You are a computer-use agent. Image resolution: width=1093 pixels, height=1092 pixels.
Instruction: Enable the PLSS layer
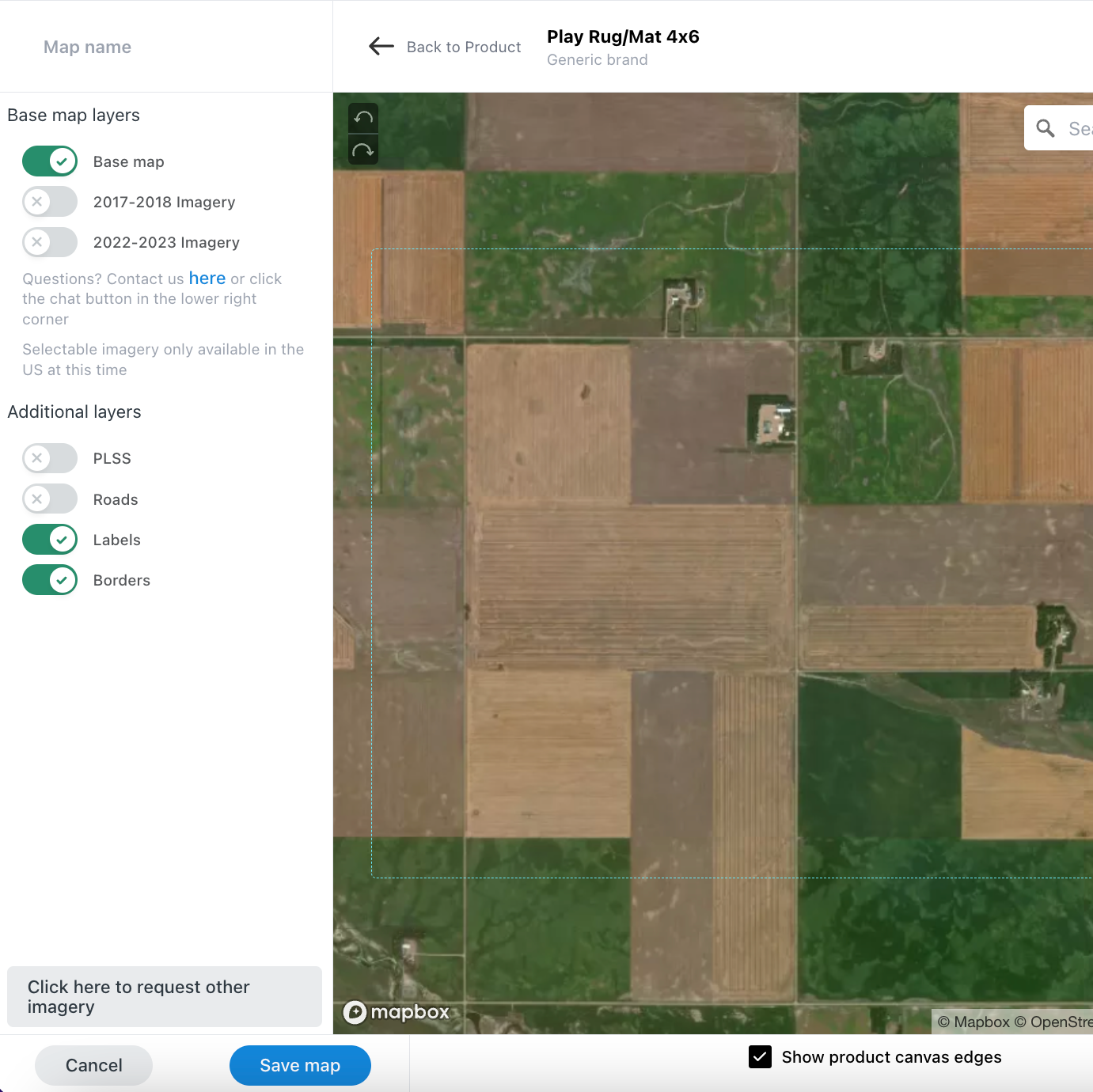click(50, 458)
